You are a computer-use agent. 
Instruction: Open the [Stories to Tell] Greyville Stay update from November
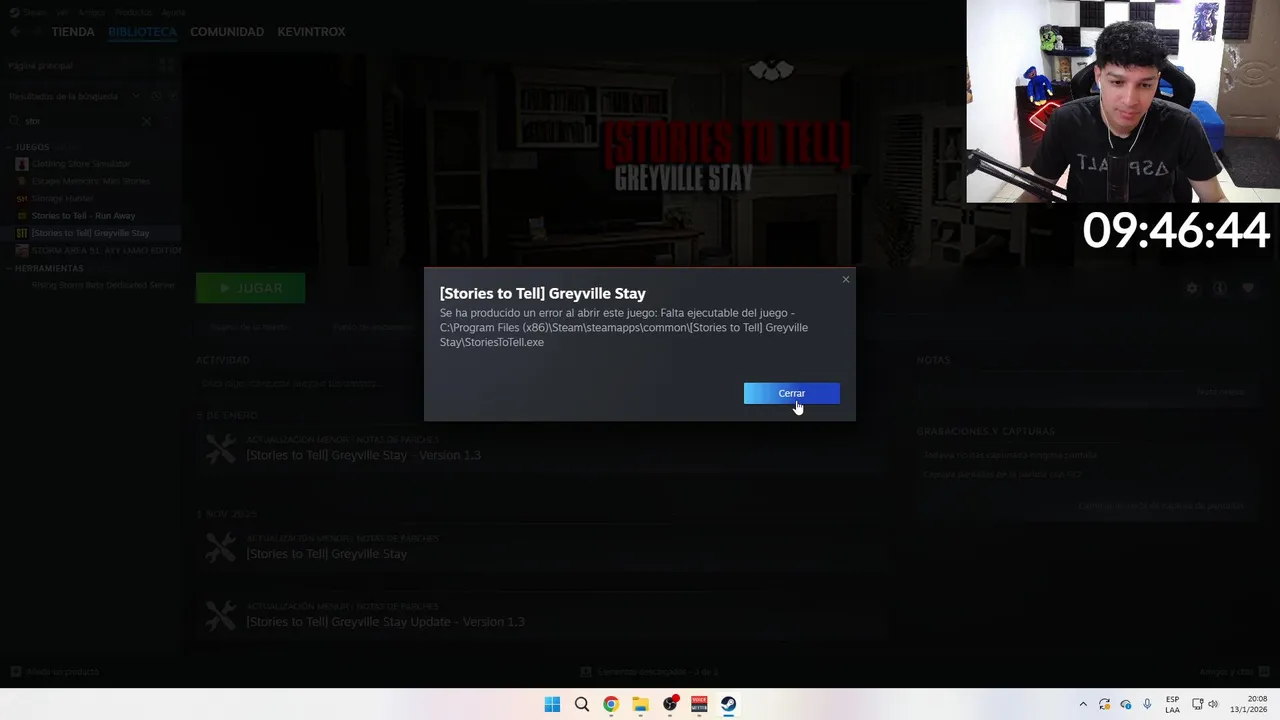pos(326,554)
